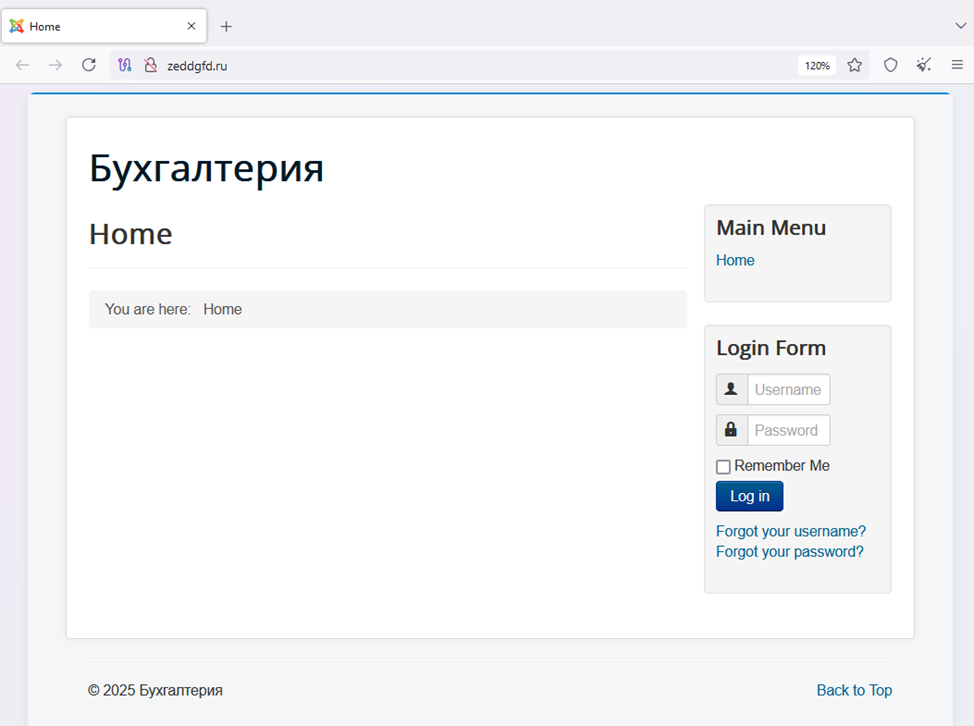The width and height of the screenshot is (974, 726).
Task: Expand the list all tabs chevron
Action: pyautogui.click(x=961, y=26)
